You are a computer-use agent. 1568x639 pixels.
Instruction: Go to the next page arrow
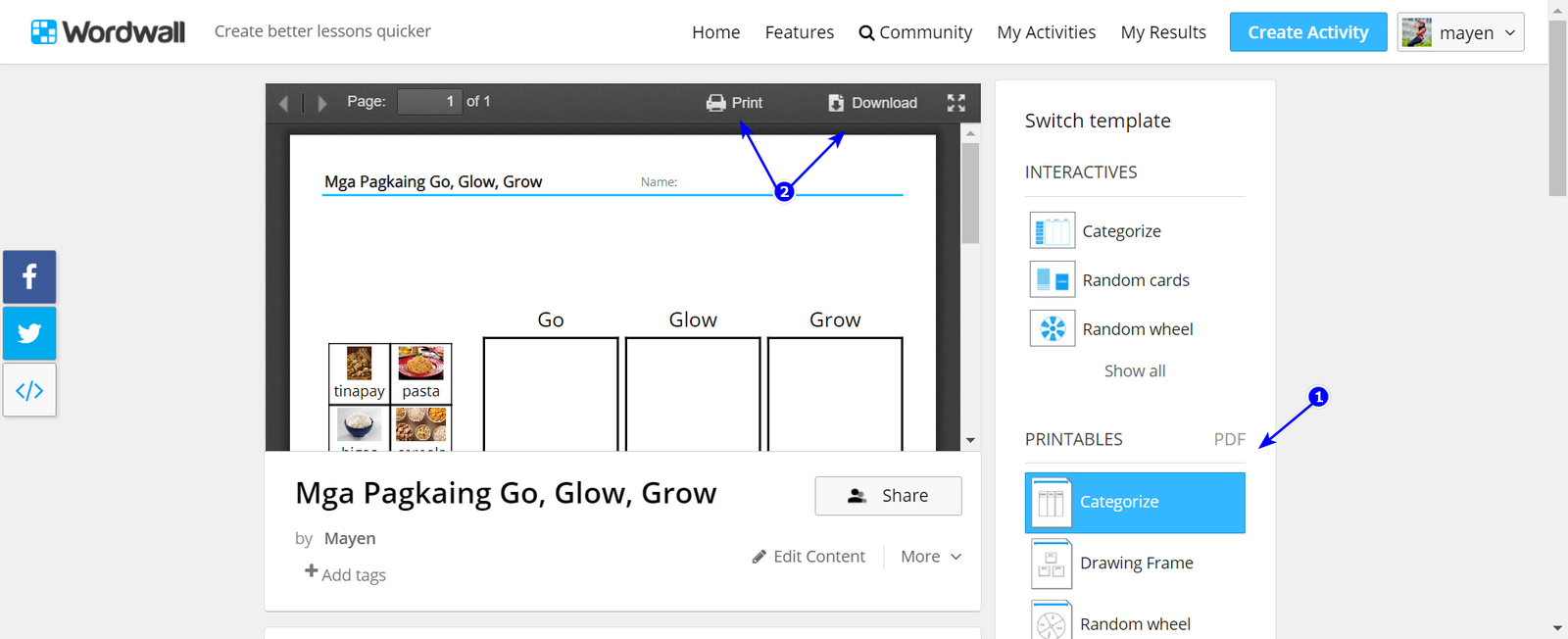point(322,103)
